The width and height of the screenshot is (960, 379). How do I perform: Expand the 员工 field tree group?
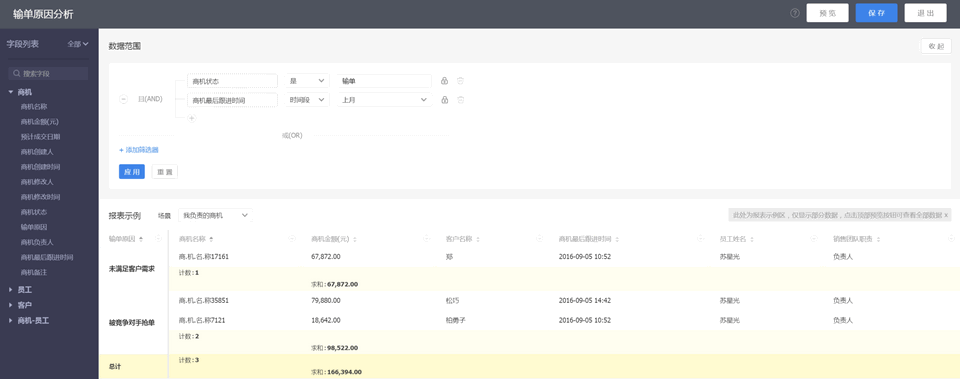(11, 290)
